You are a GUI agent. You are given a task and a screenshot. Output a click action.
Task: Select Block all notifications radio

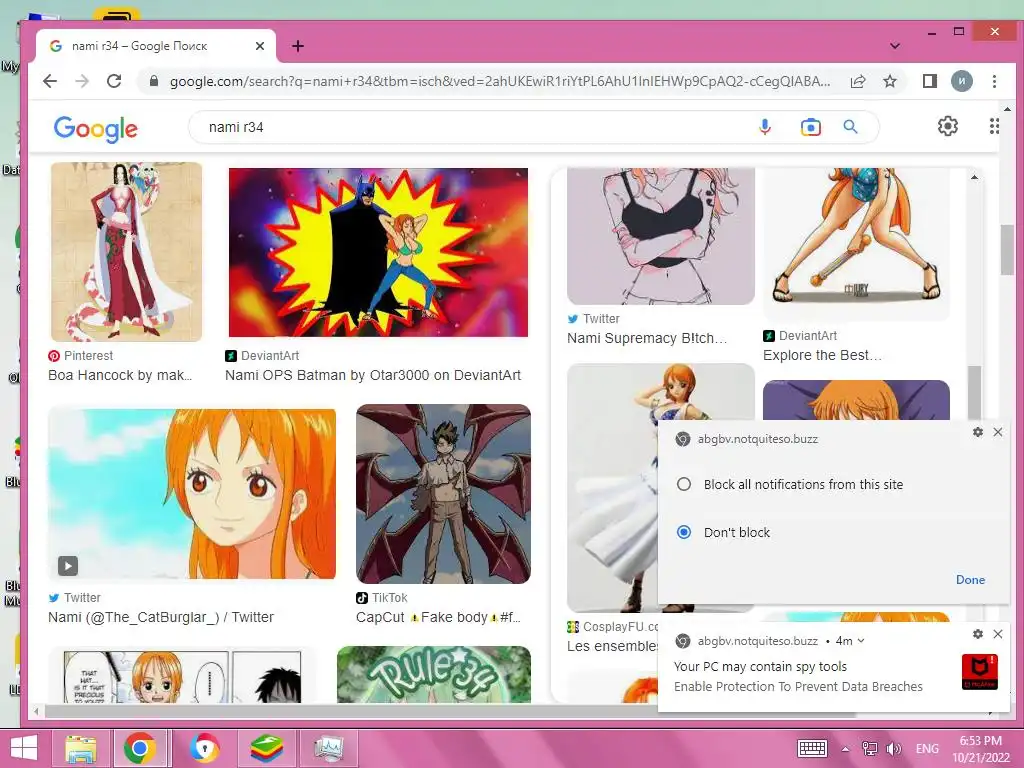(x=684, y=485)
